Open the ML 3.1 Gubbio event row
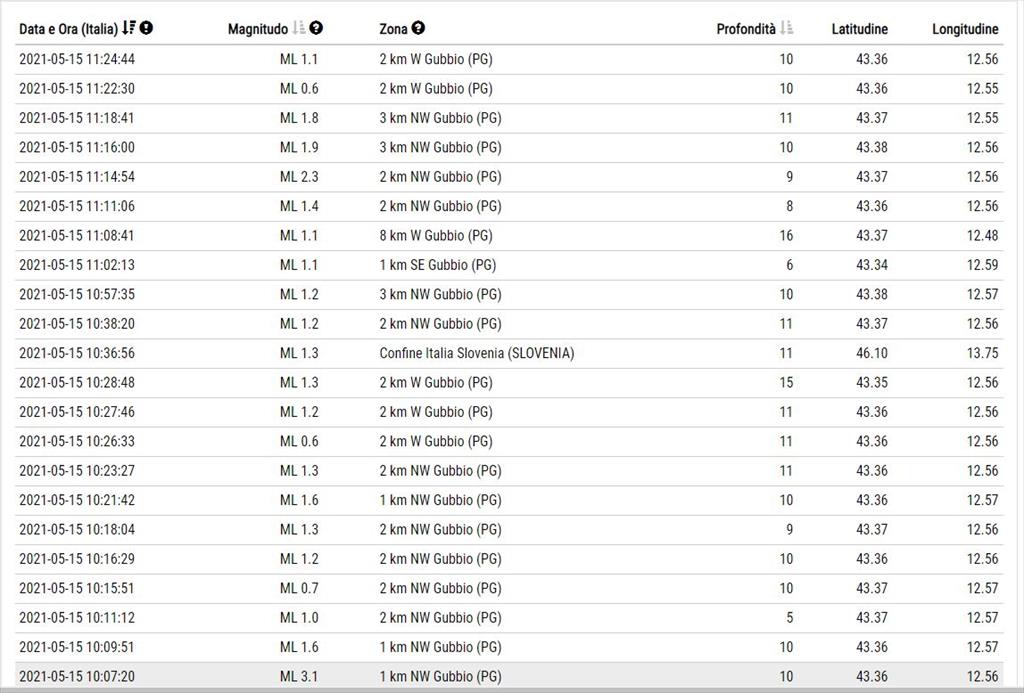 click(x=509, y=676)
